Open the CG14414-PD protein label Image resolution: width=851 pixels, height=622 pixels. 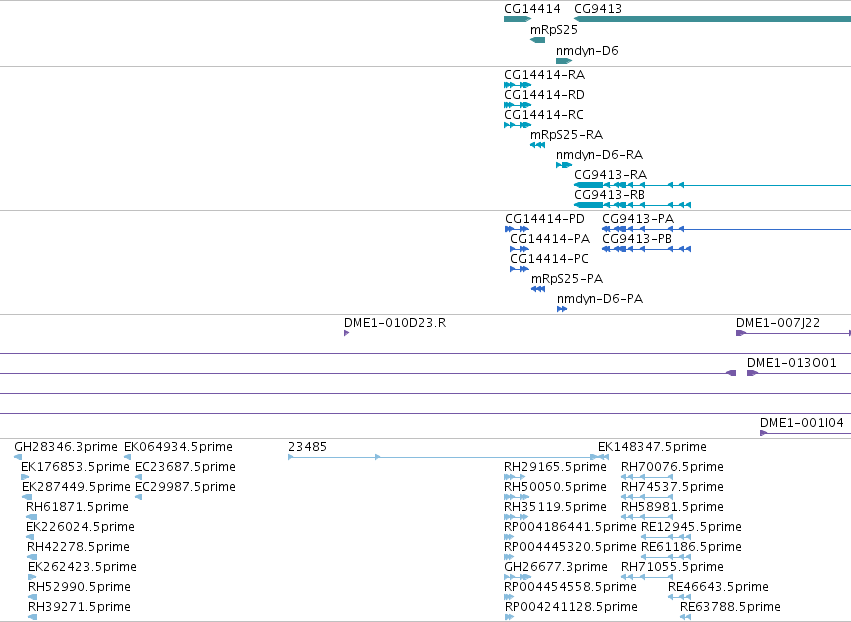point(545,219)
